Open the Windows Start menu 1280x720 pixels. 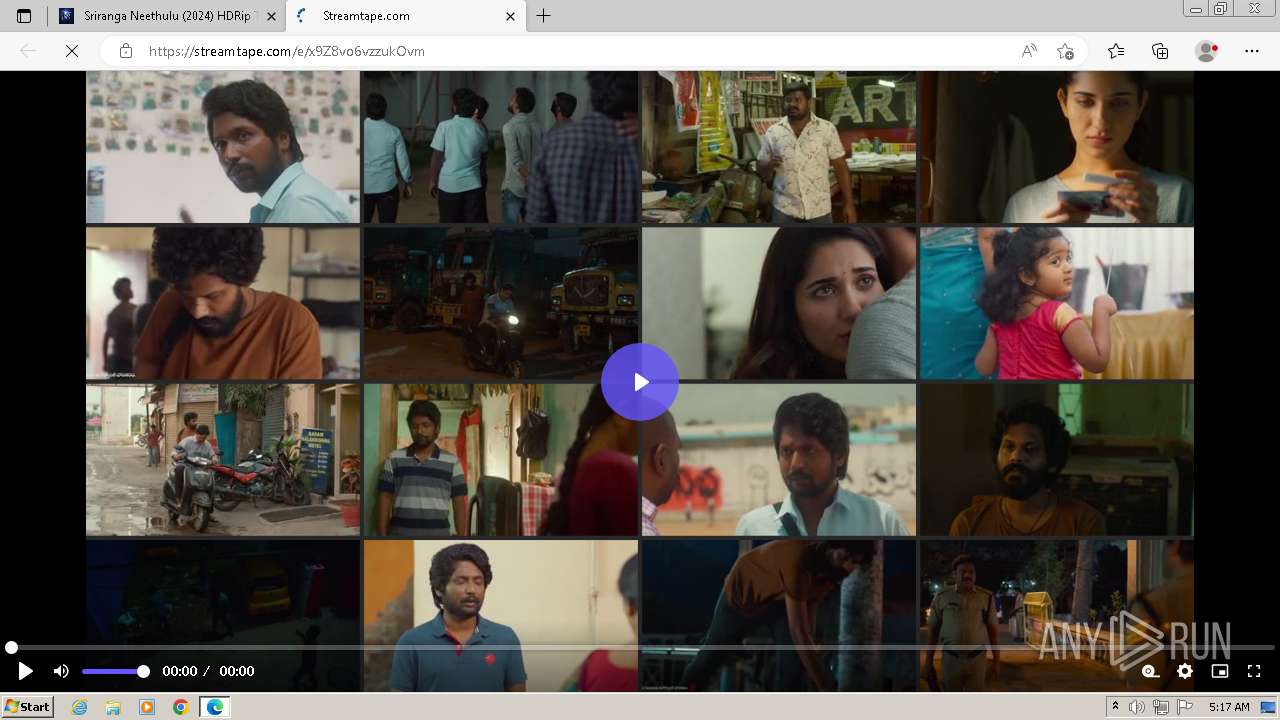27,707
